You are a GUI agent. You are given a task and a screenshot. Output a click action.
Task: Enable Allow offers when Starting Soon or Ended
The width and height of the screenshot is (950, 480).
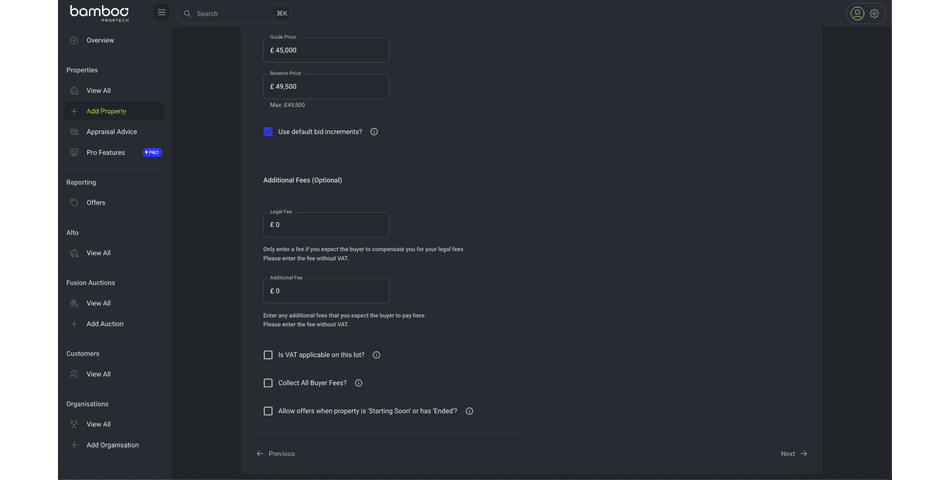[x=268, y=411]
